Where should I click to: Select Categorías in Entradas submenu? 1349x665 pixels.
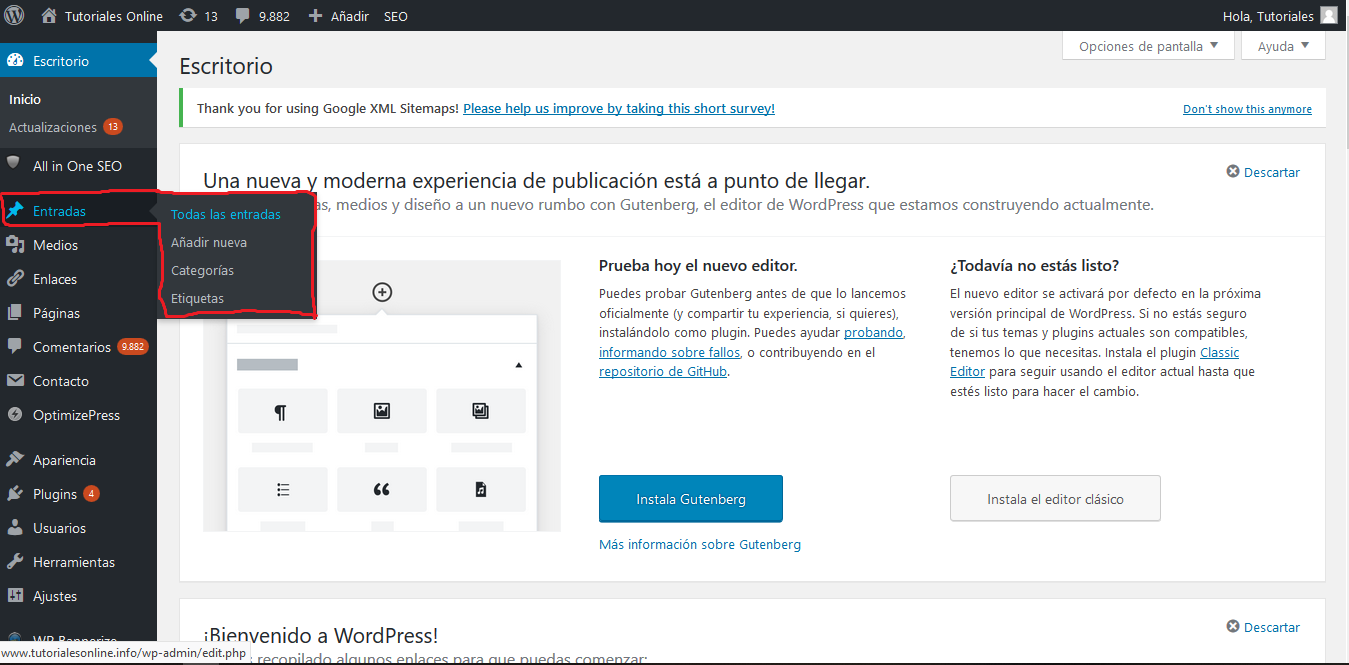click(x=203, y=270)
